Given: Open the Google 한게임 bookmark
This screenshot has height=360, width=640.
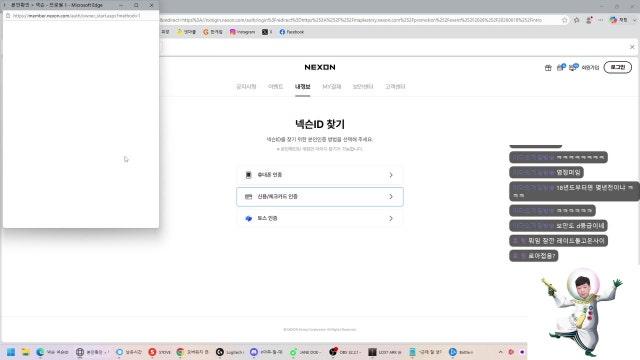Looking at the screenshot, I should point(212,32).
